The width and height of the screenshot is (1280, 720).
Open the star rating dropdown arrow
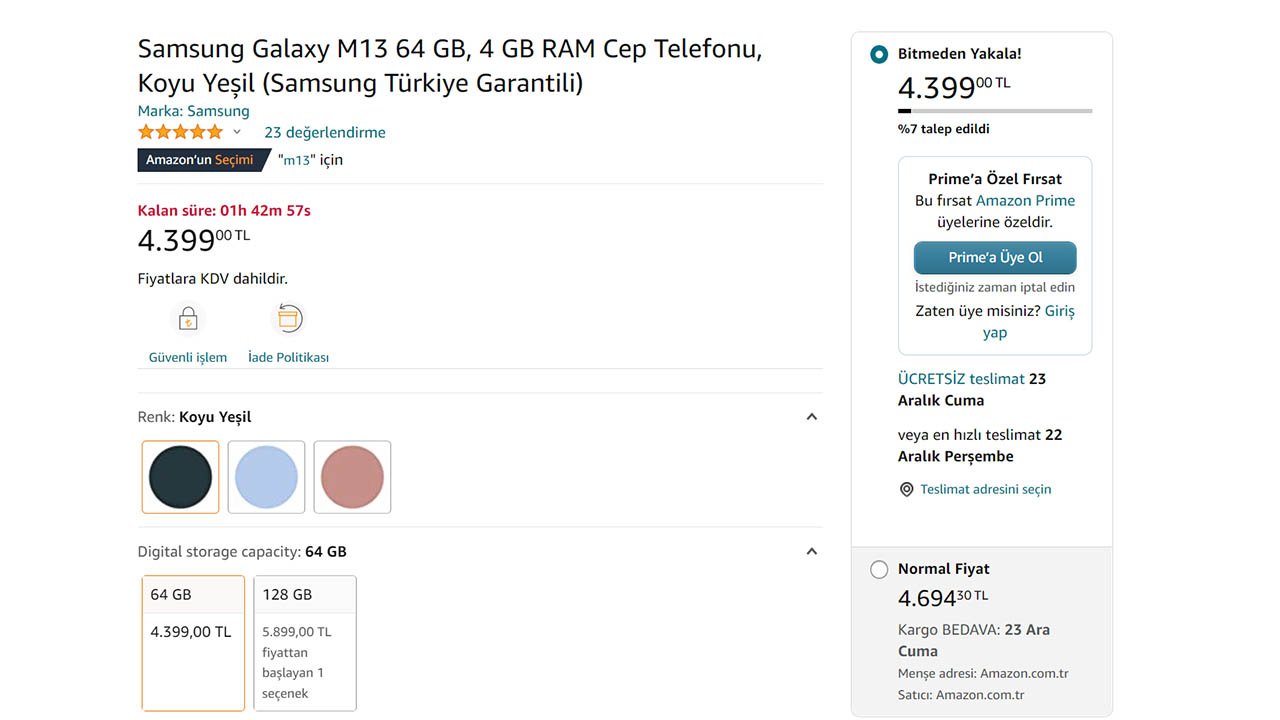[237, 132]
